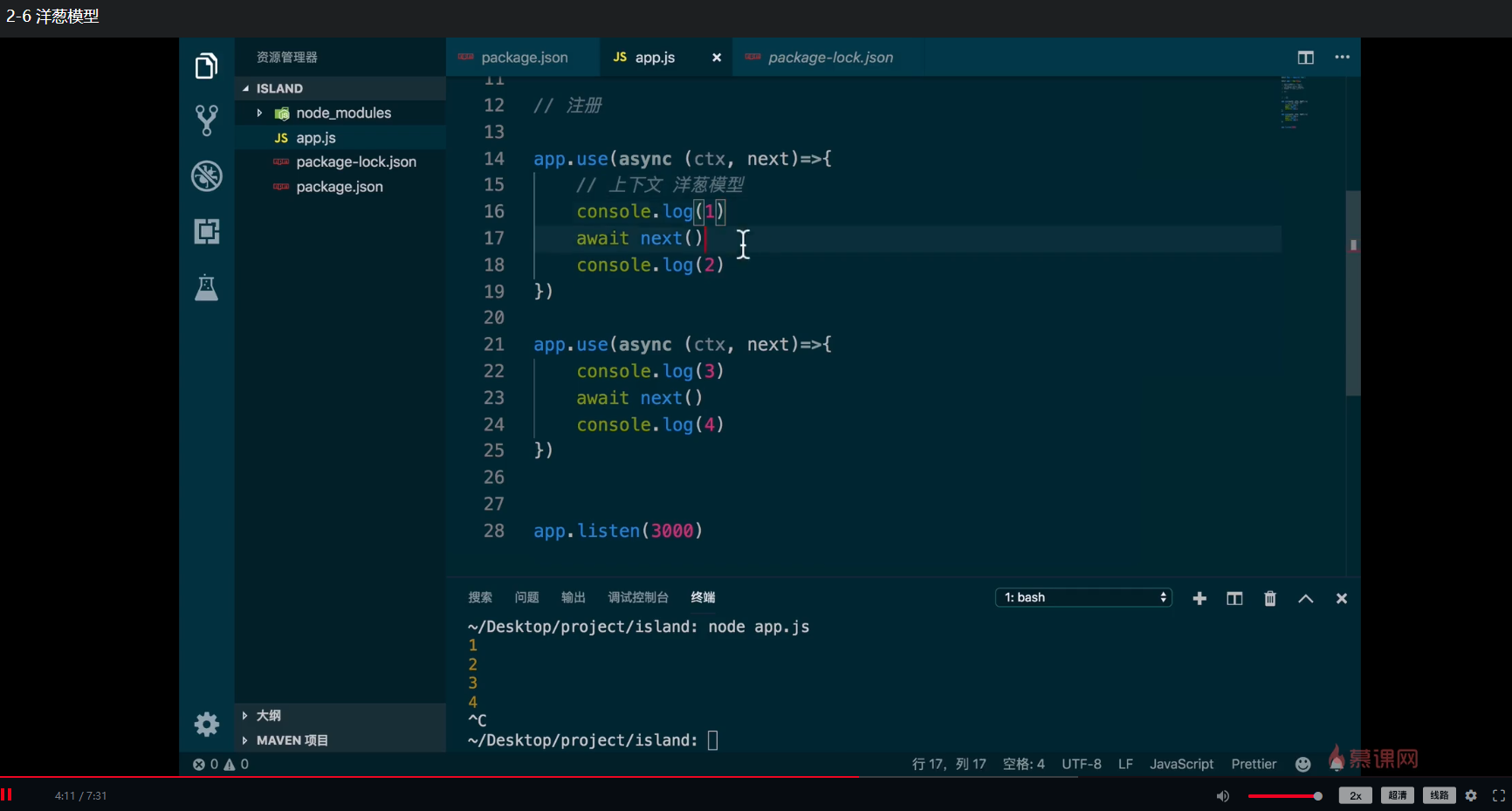
Task: Adjust the video volume slider
Action: [x=1284, y=795]
